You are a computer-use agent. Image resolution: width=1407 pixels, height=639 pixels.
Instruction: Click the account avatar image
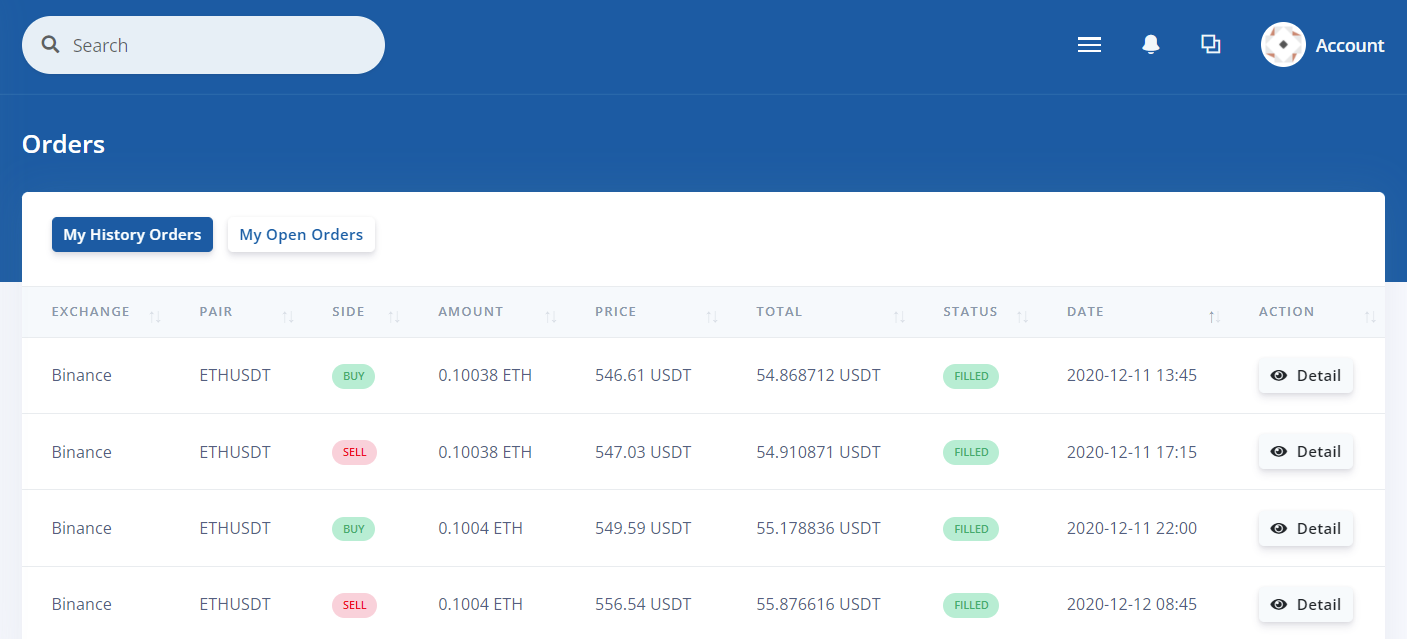click(1283, 45)
